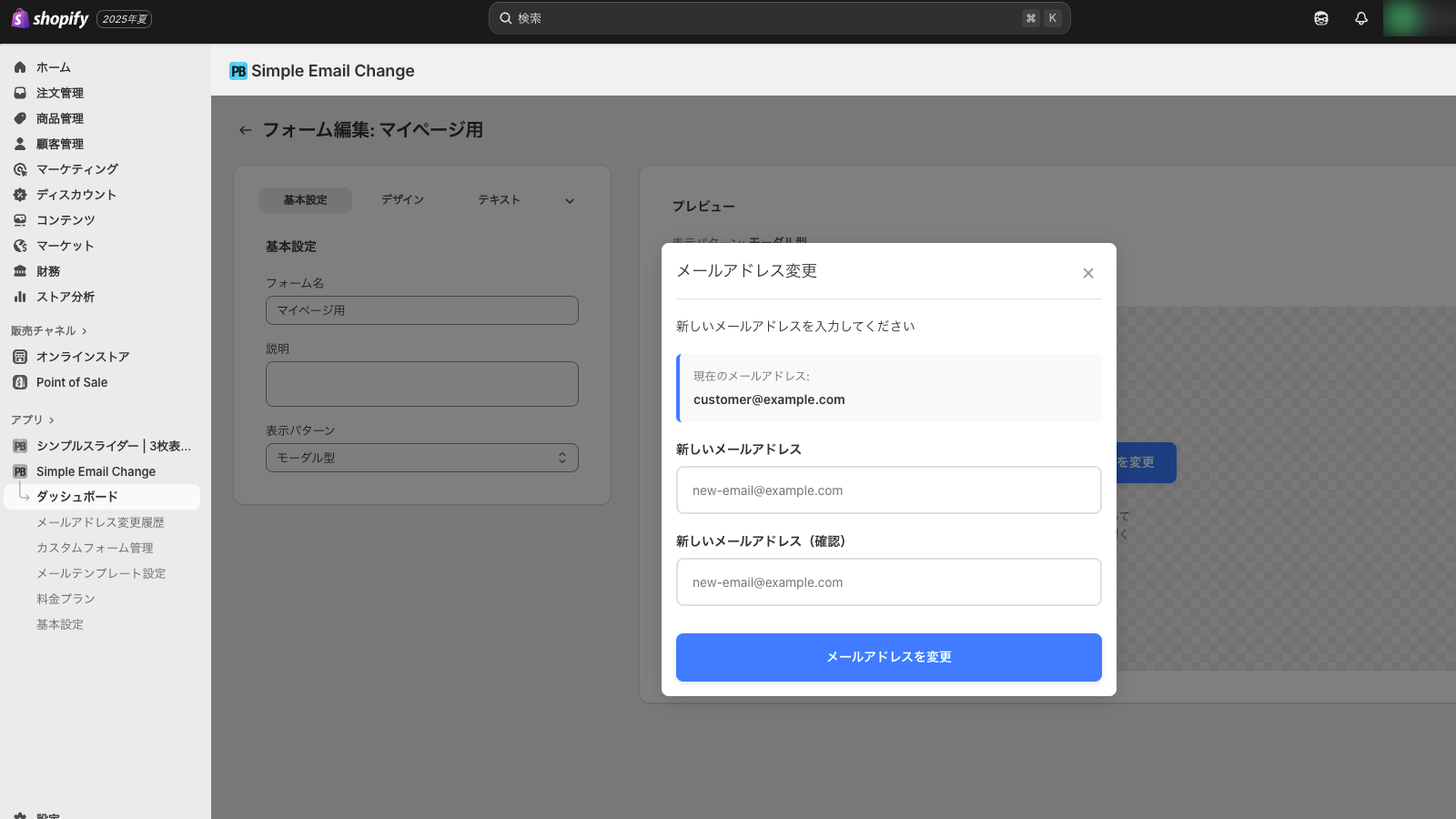Open the 表示パターン dropdown showing モーダル型
Image resolution: width=1456 pixels, height=819 pixels.
click(421, 458)
